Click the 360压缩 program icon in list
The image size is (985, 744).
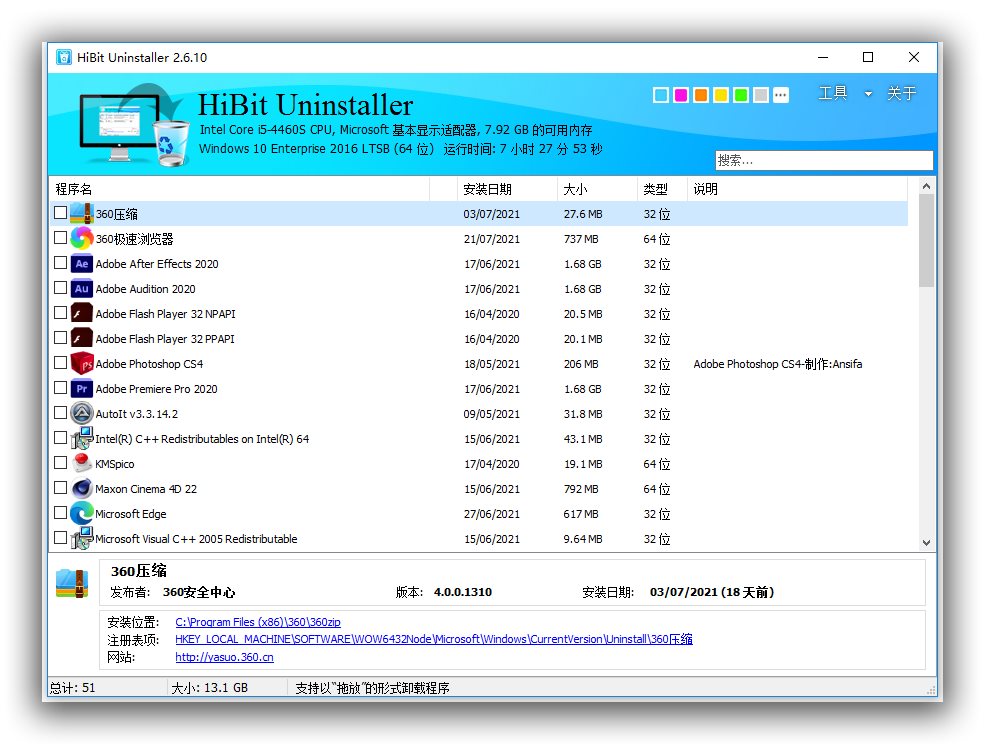pos(82,214)
